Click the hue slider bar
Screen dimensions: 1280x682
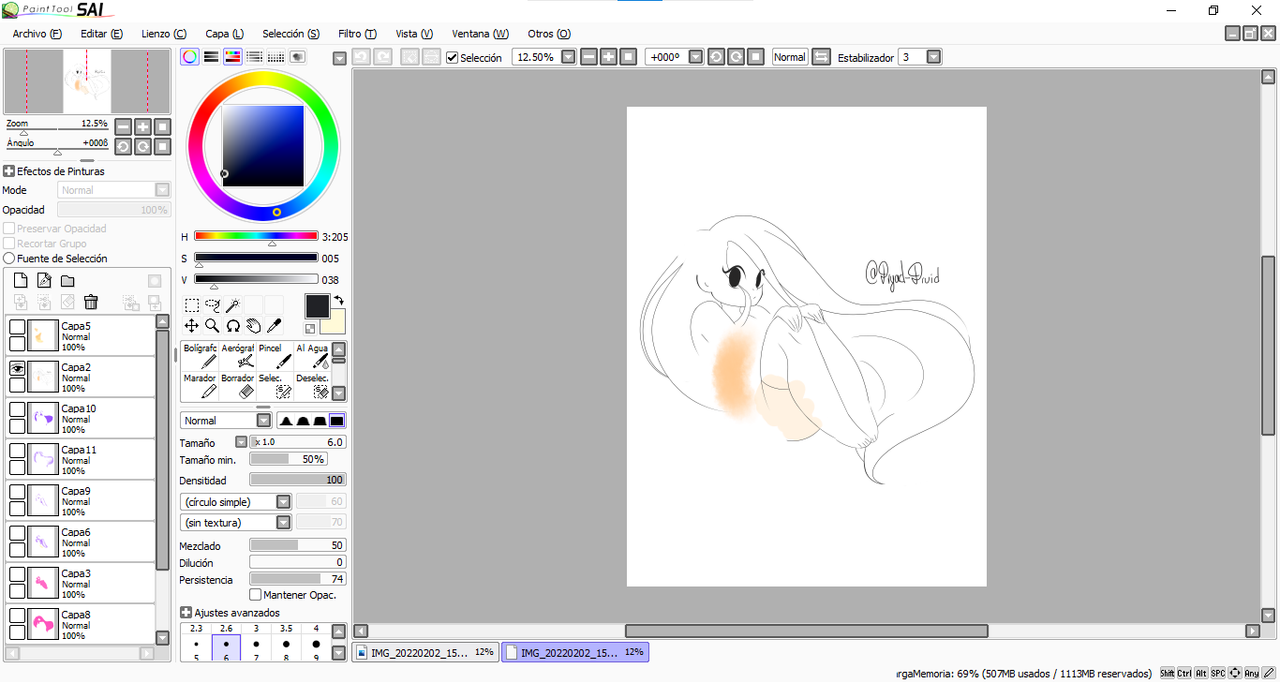coord(256,237)
